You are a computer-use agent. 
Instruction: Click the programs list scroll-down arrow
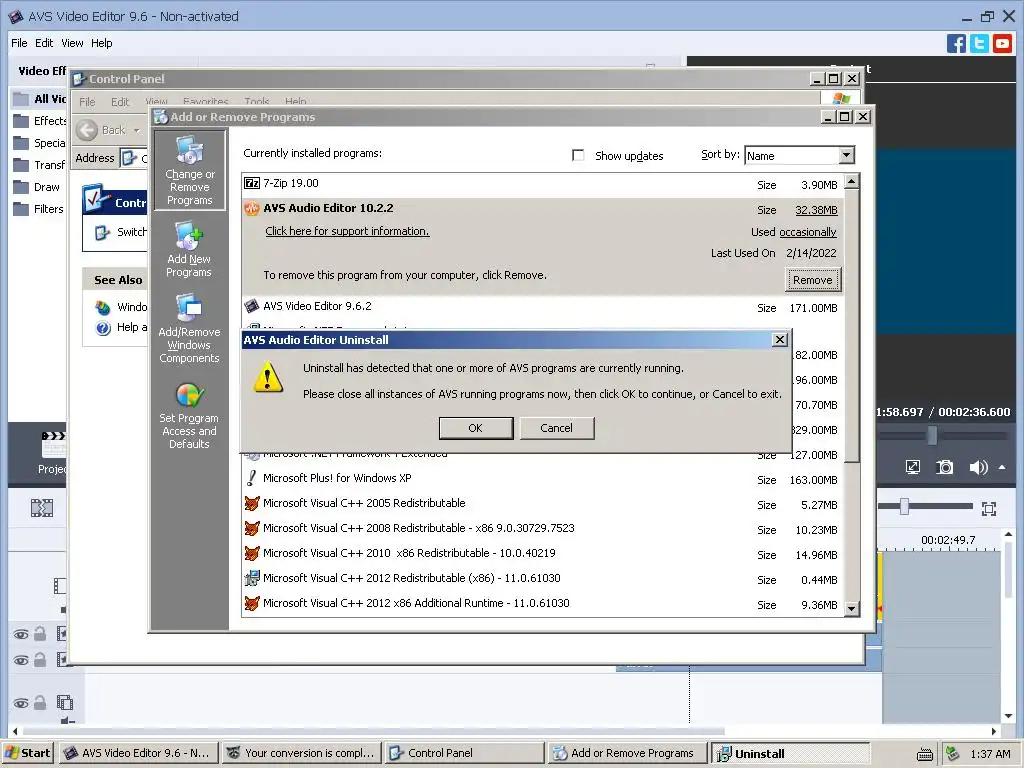[x=852, y=609]
